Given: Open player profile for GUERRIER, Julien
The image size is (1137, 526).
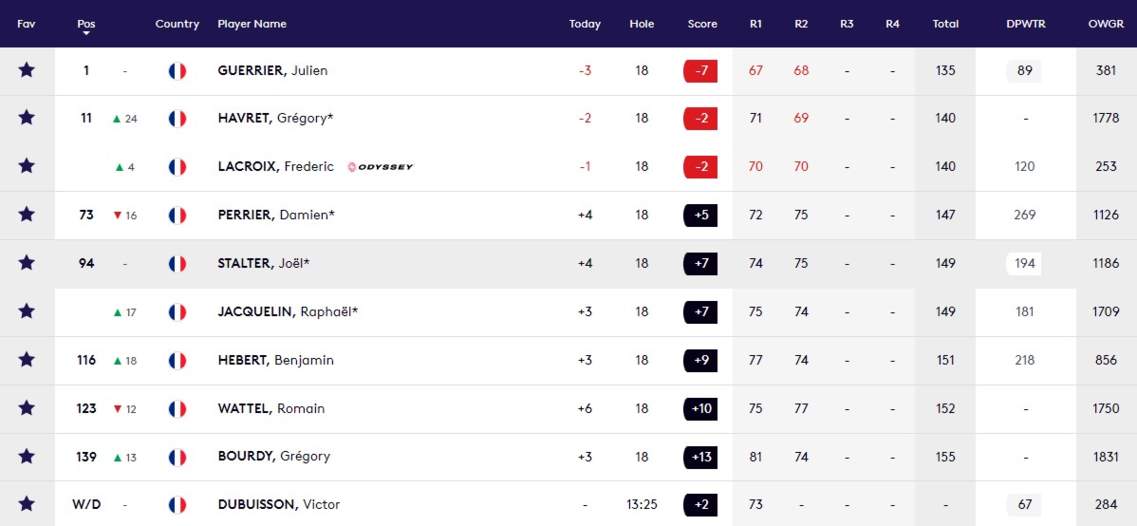Looking at the screenshot, I should 273,70.
